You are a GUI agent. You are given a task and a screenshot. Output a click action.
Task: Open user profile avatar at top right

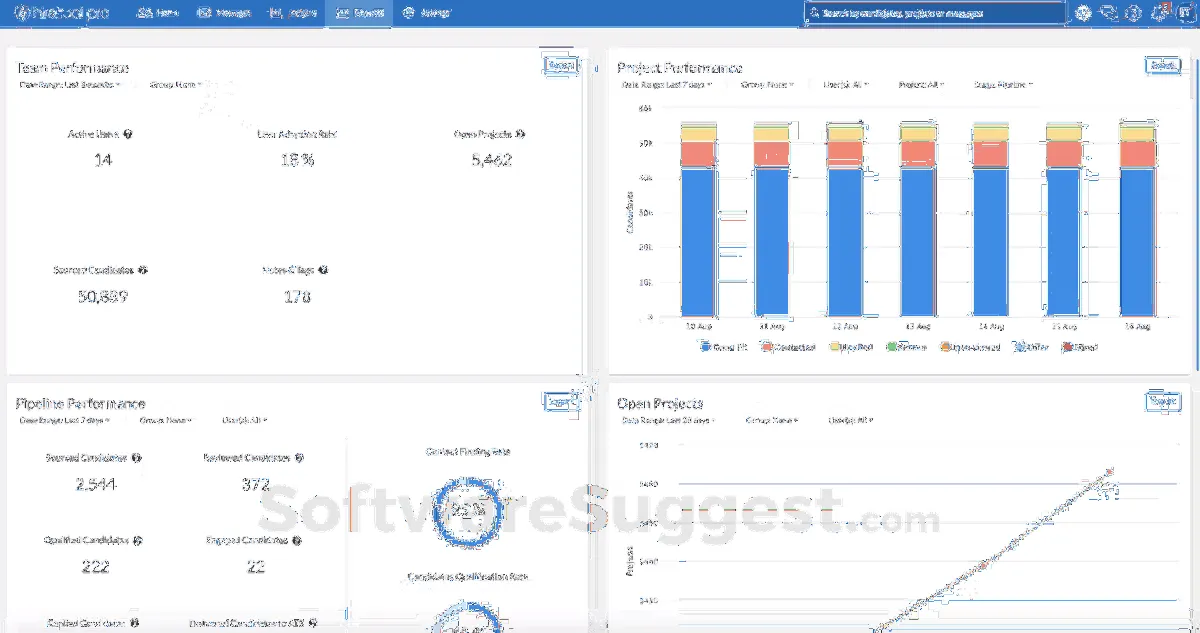[1185, 13]
